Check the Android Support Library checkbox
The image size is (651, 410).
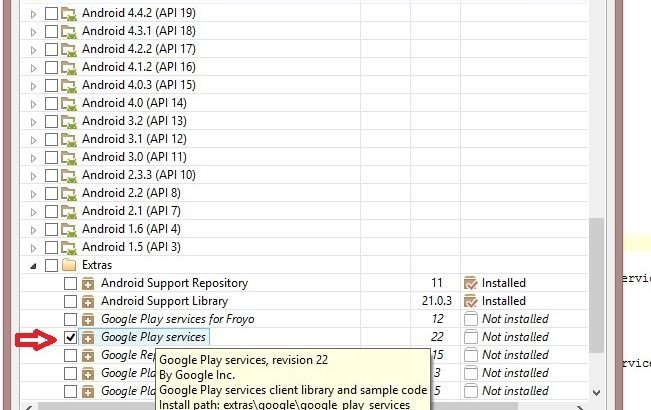tap(70, 301)
